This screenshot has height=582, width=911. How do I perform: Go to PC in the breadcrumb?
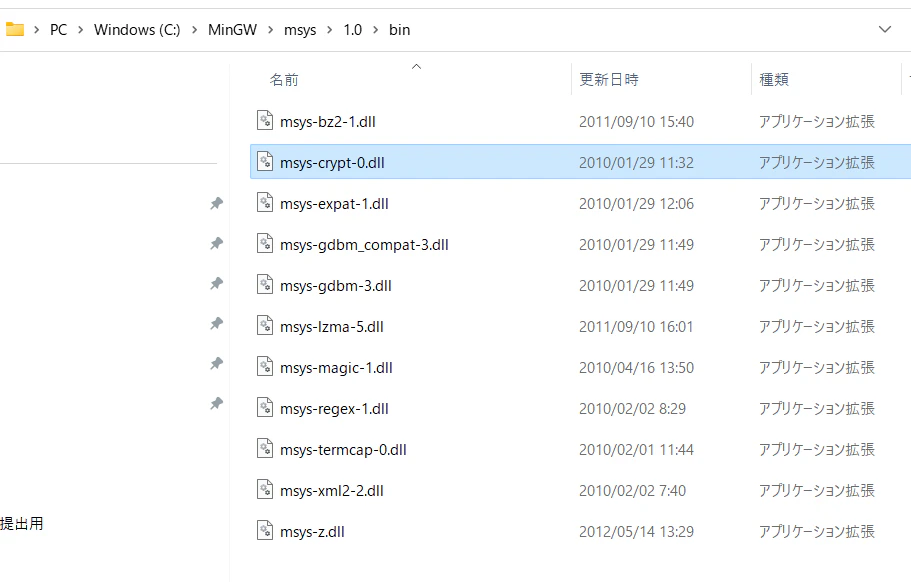tap(58, 30)
